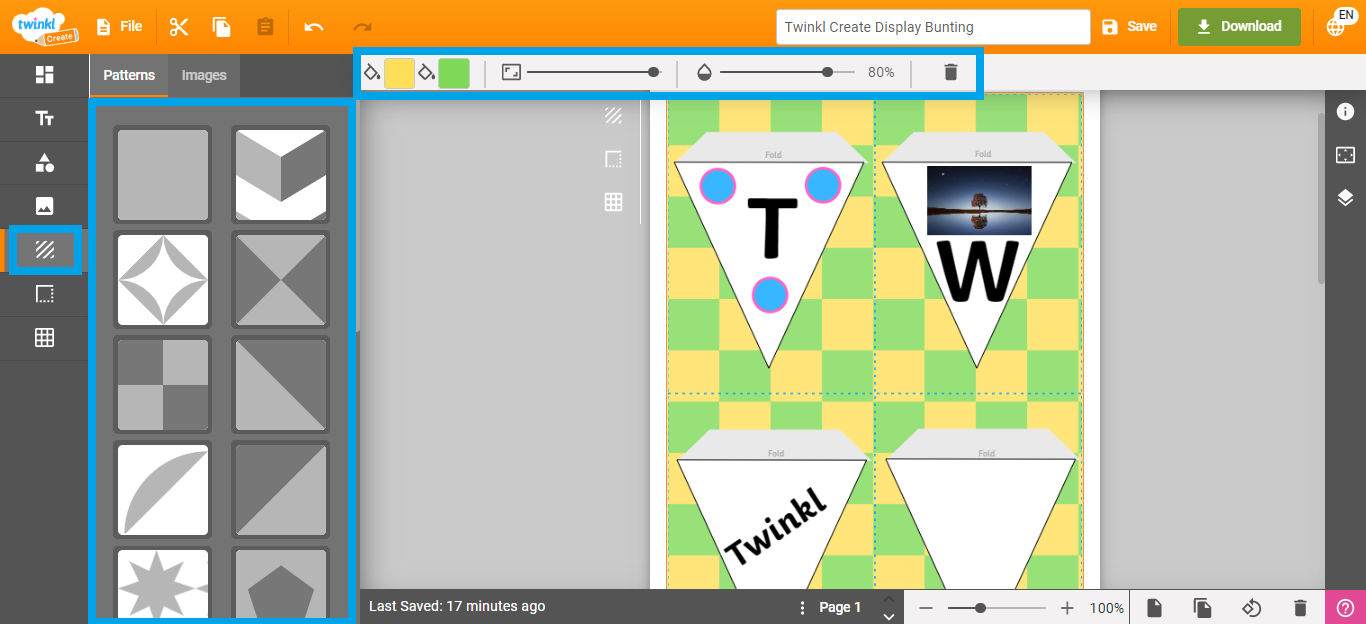Add a new blank page
Screen dimensions: 1366x624
coord(1154,607)
